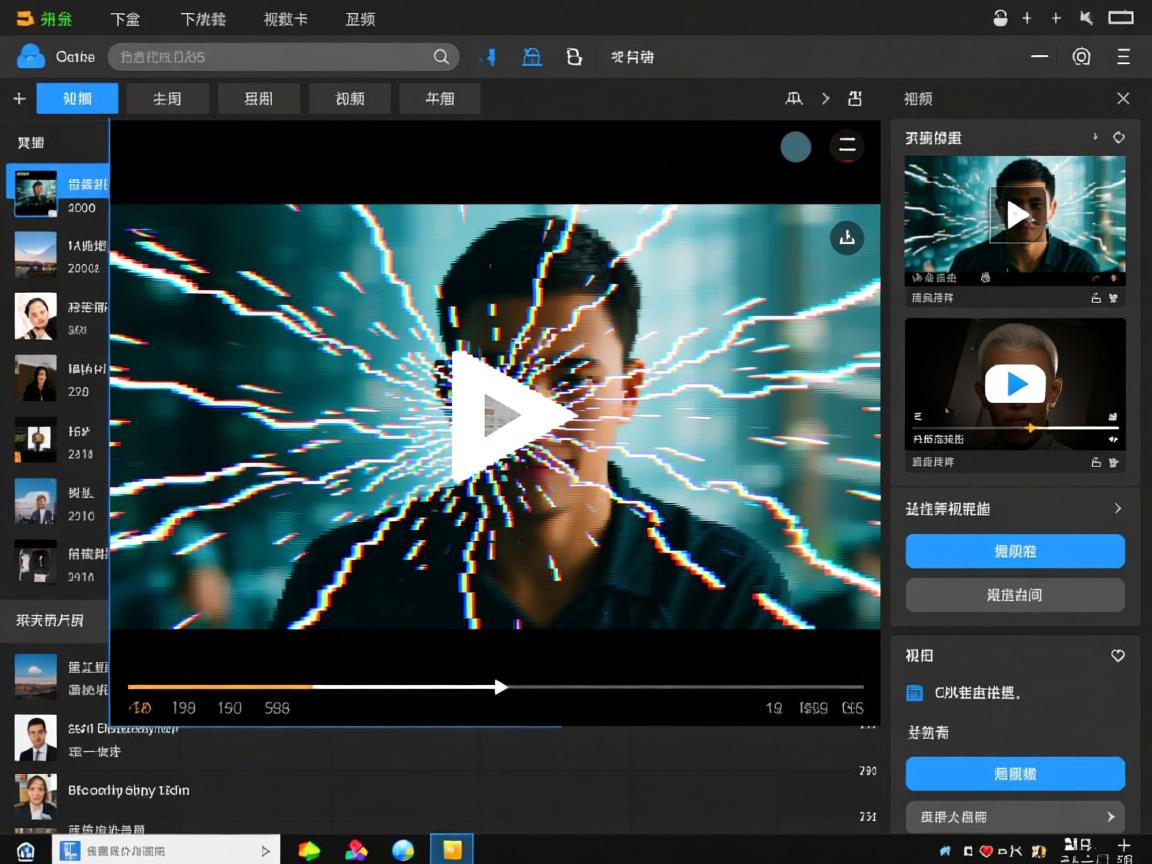Switch to the second browser tab

tap(168, 98)
